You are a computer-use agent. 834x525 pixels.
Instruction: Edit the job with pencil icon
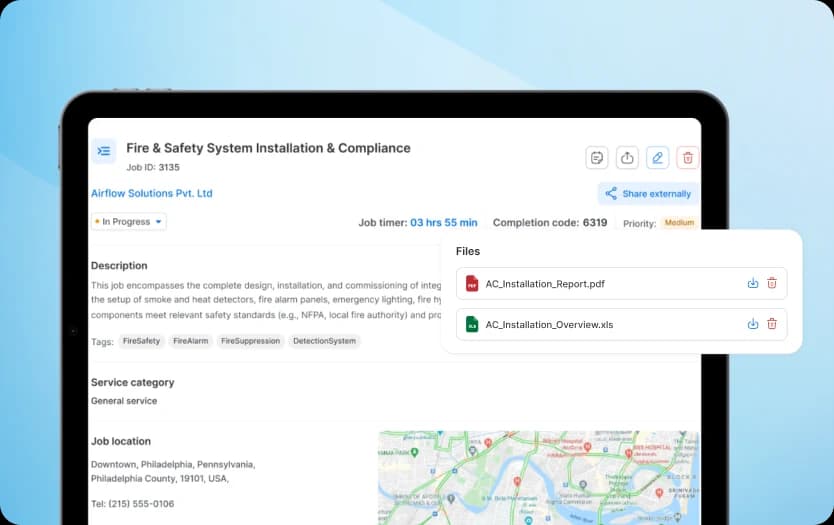click(657, 158)
